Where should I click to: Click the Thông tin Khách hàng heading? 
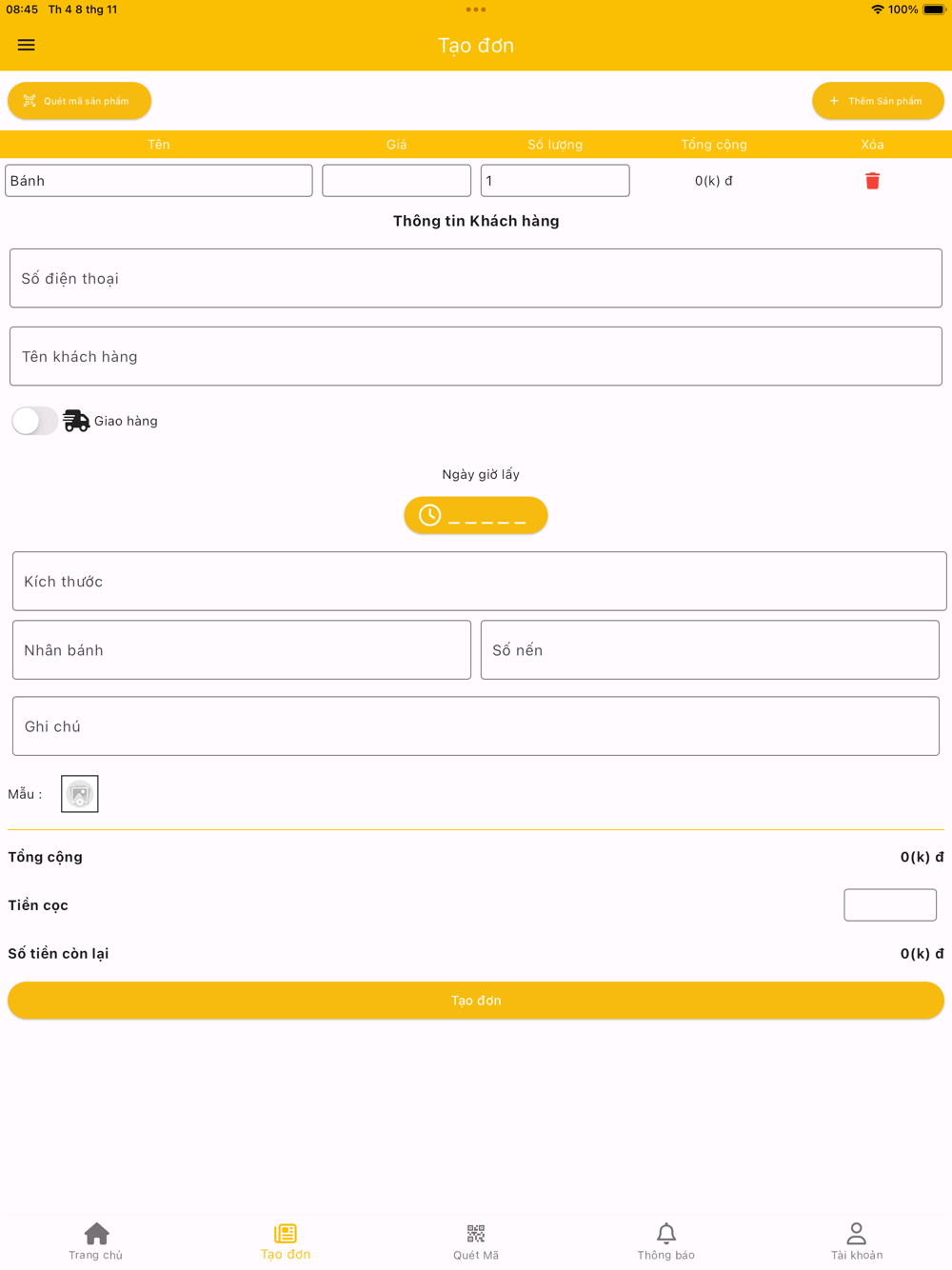click(x=476, y=221)
